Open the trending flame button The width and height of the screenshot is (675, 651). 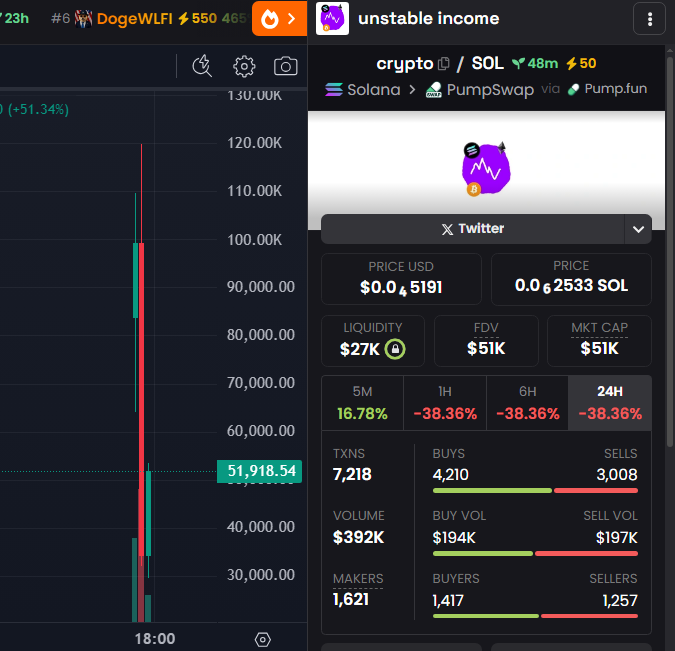tap(279, 19)
